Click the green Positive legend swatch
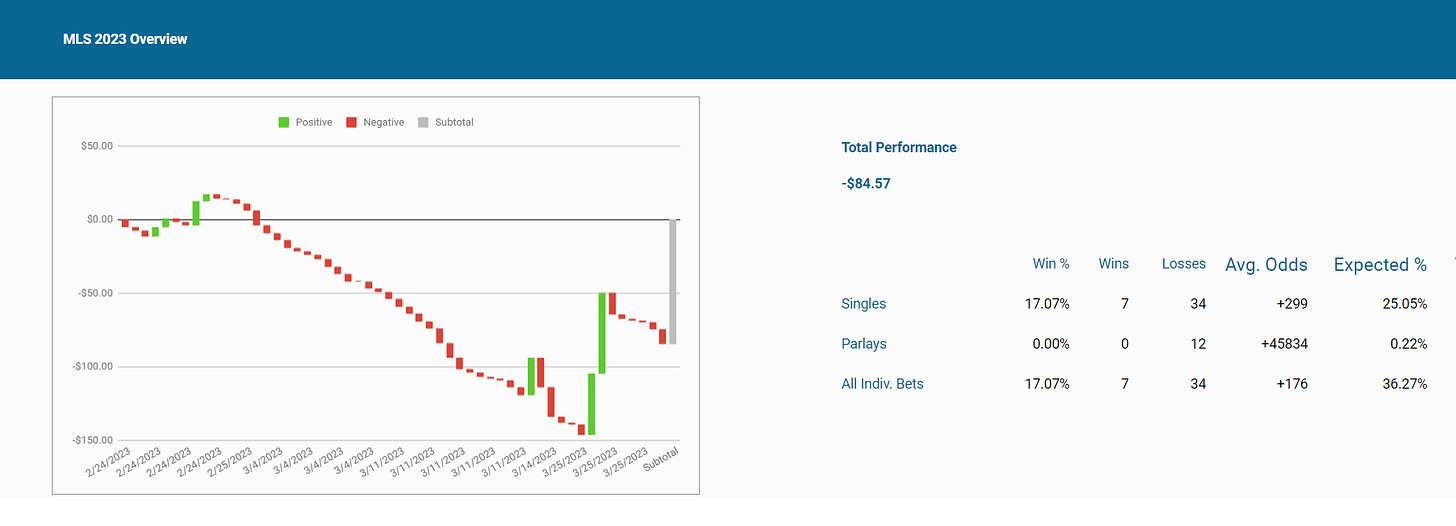 (283, 122)
